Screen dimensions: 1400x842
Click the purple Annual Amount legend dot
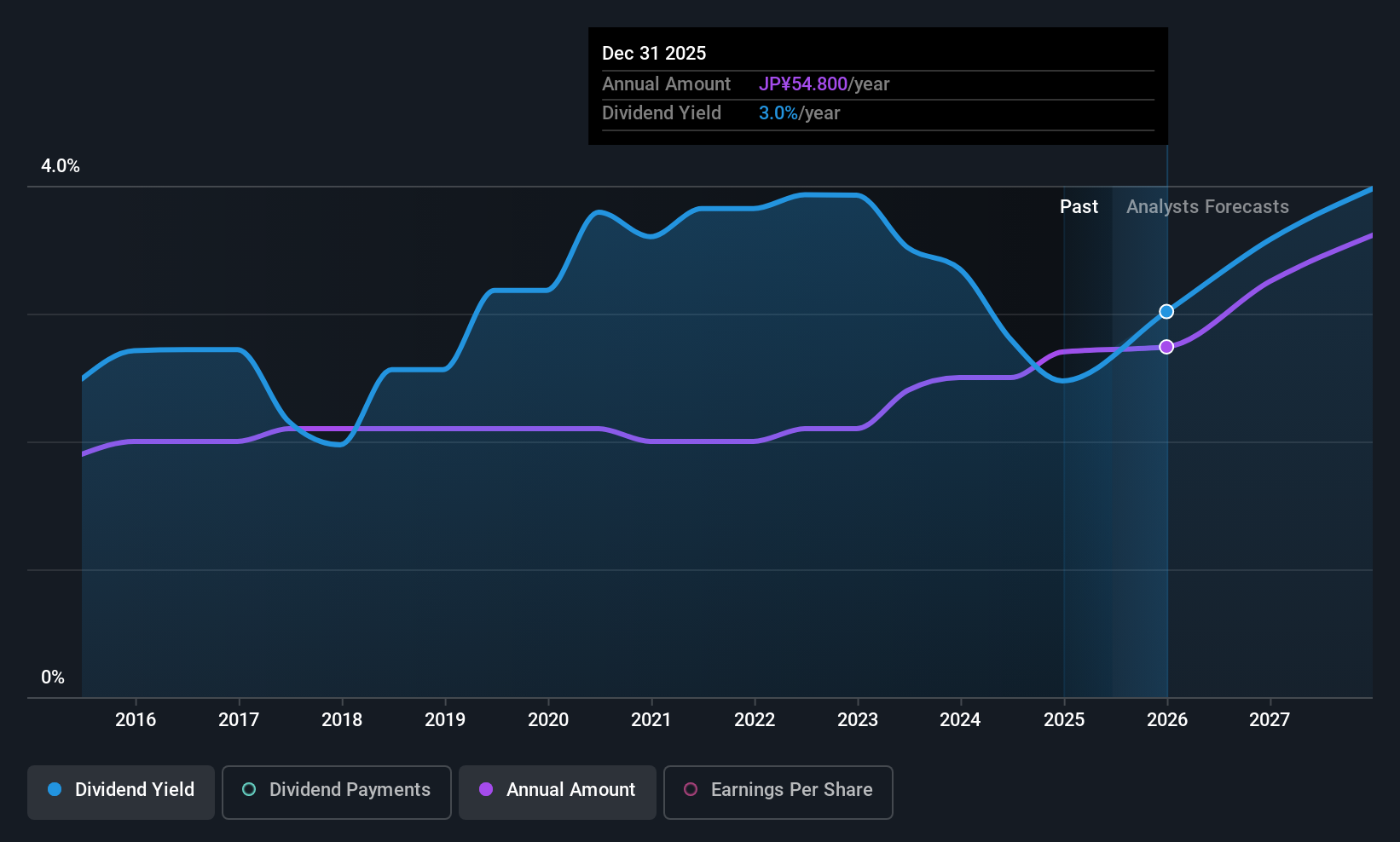pos(486,789)
